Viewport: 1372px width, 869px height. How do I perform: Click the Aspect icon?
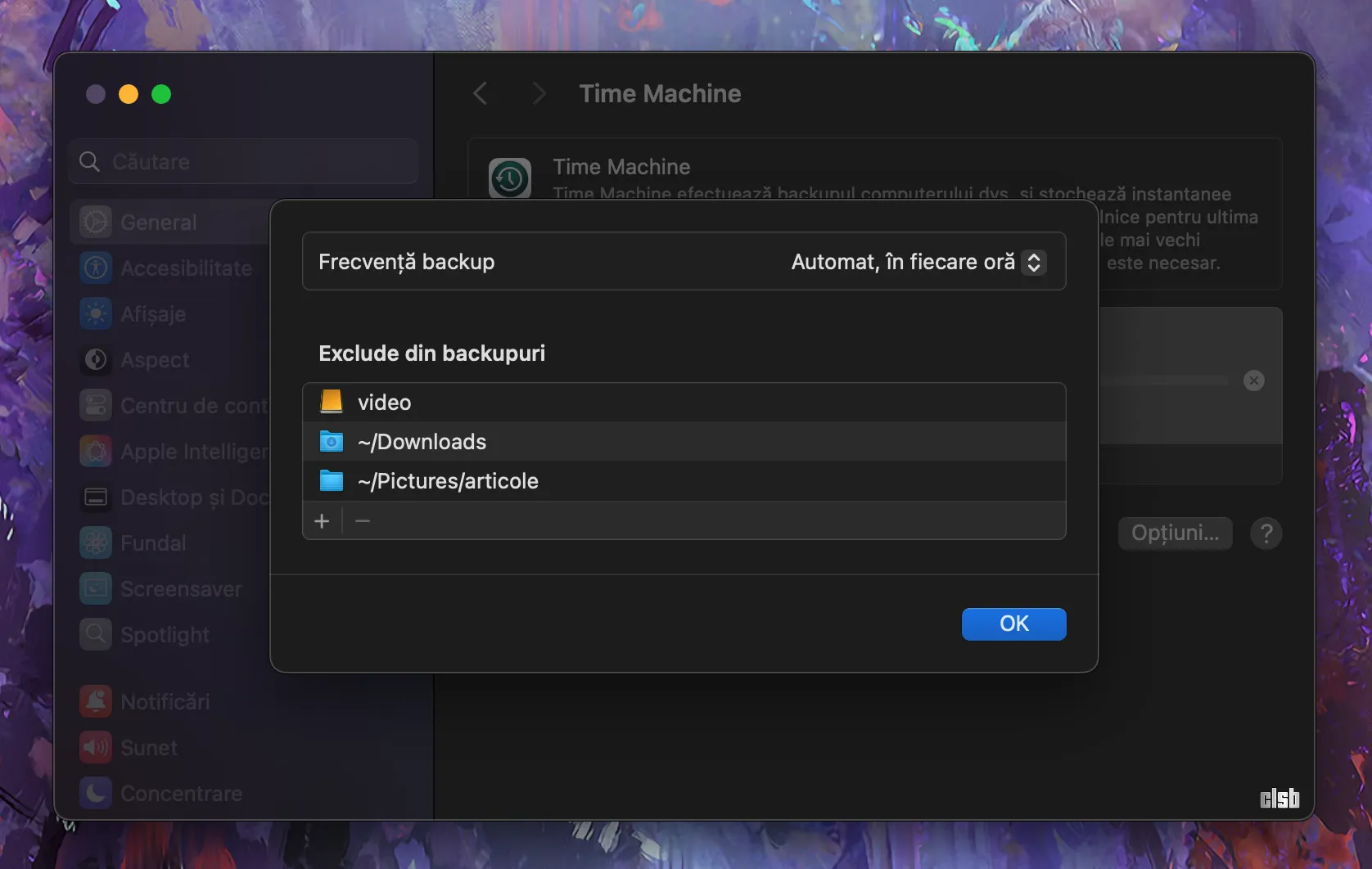[x=96, y=359]
